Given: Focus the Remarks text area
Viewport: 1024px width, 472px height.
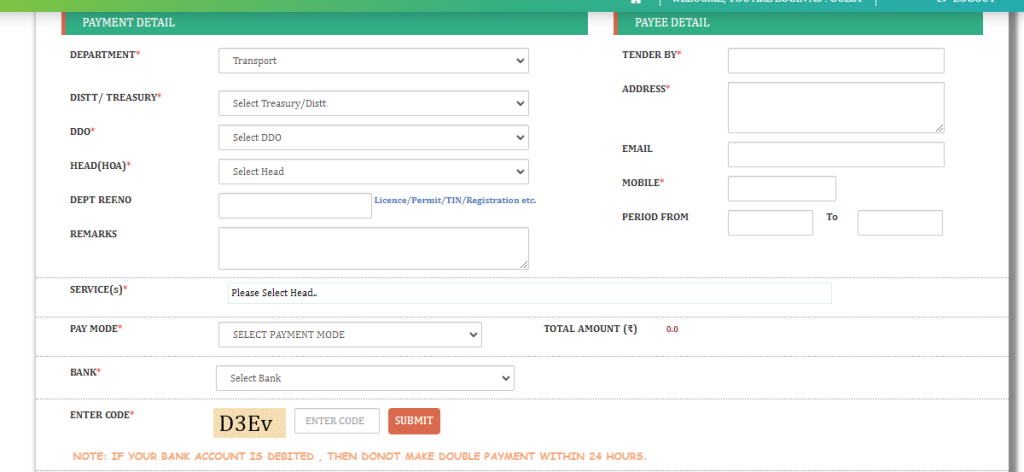Looking at the screenshot, I should pyautogui.click(x=373, y=248).
